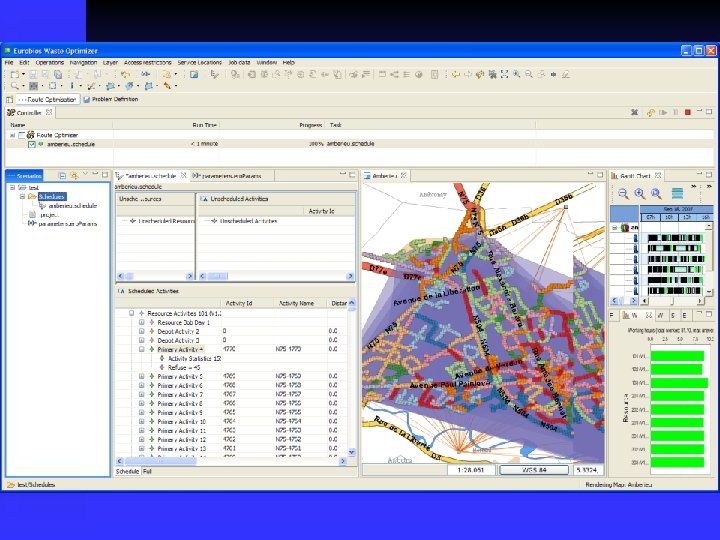Click the Activity Name column header
720x540 pixels.
297,303
